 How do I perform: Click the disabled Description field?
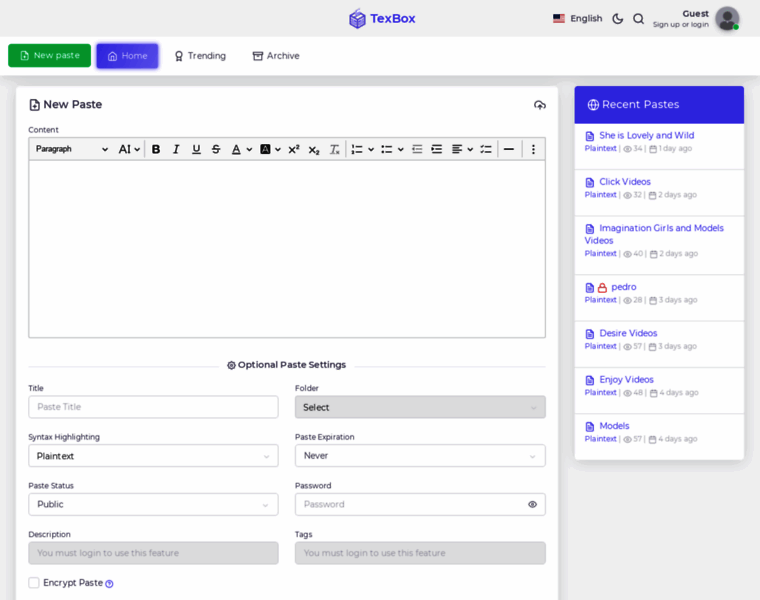(x=153, y=553)
